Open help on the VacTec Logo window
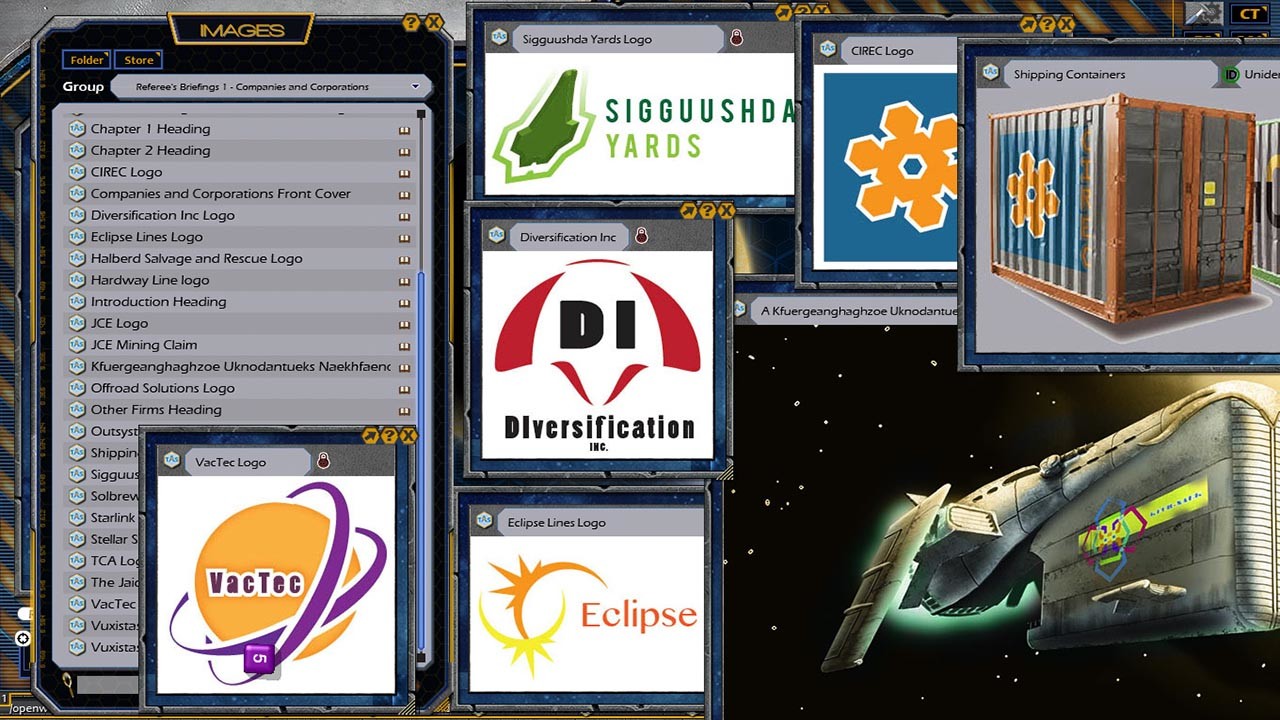The width and height of the screenshot is (1280, 720). tap(390, 436)
